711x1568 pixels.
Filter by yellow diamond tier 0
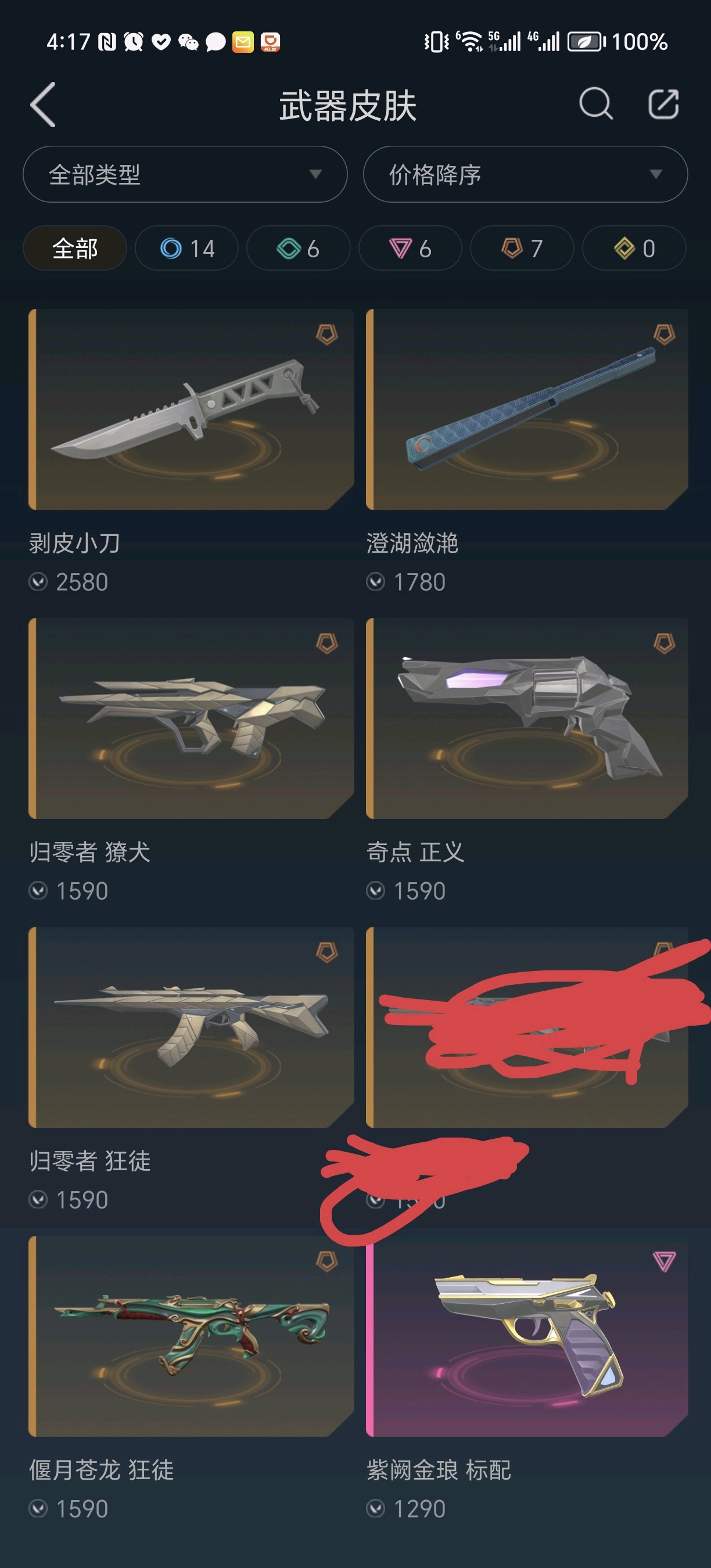click(x=634, y=249)
